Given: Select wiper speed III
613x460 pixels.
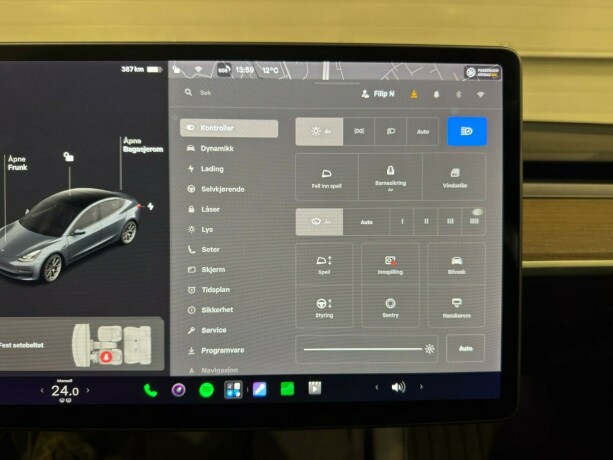Looking at the screenshot, I should (450, 222).
